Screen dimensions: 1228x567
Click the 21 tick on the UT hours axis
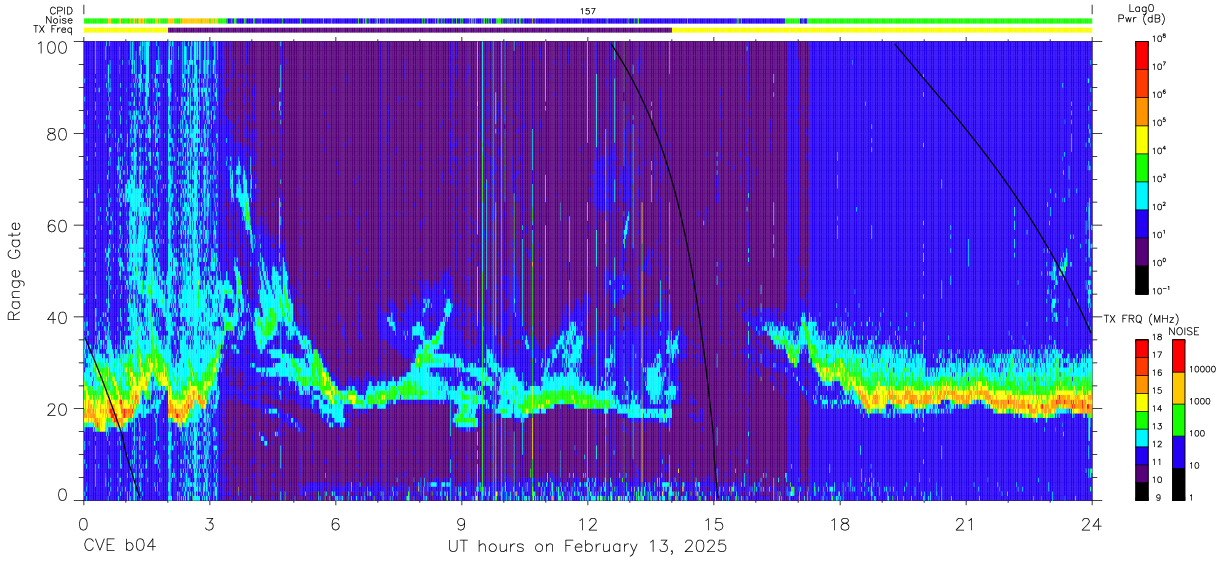(966, 524)
